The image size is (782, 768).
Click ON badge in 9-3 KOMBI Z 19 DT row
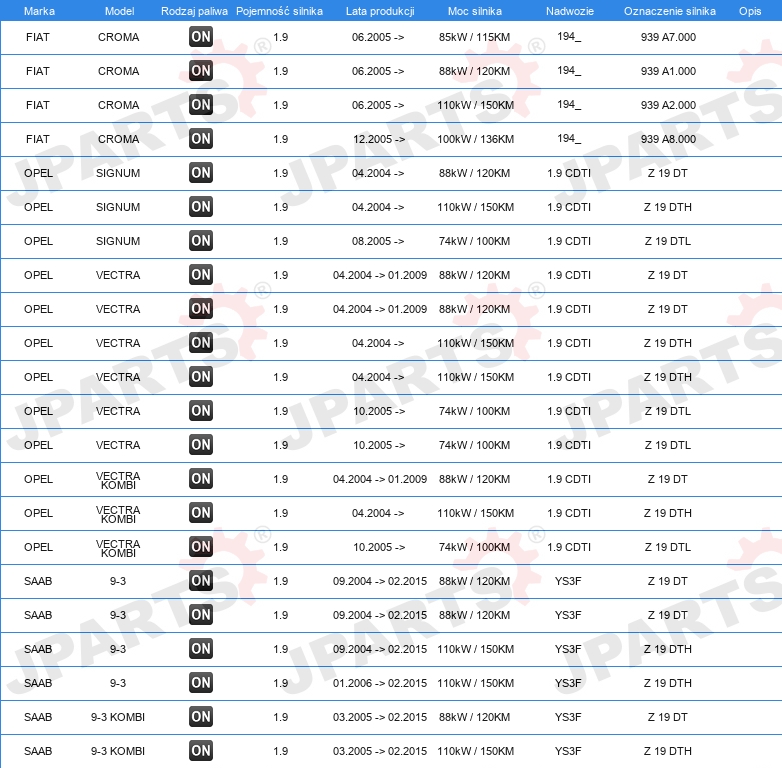[x=201, y=717]
